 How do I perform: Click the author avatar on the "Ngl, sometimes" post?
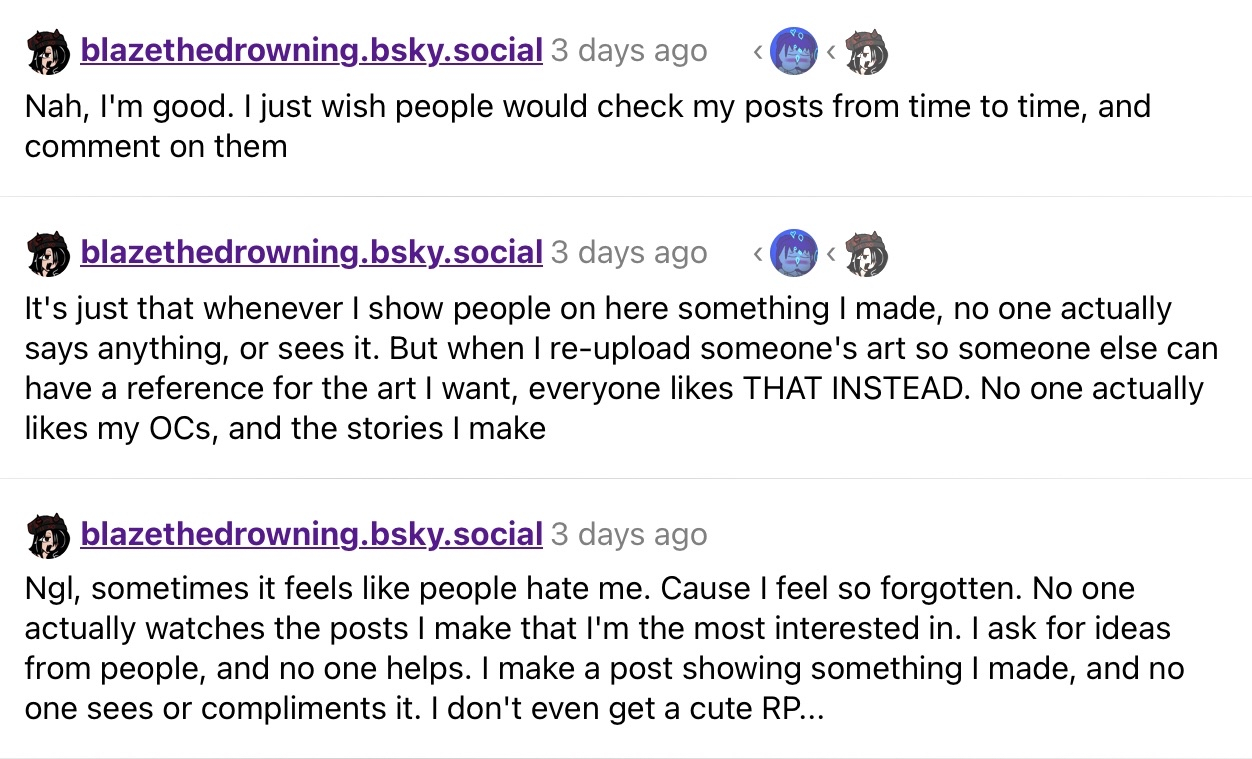point(47,535)
